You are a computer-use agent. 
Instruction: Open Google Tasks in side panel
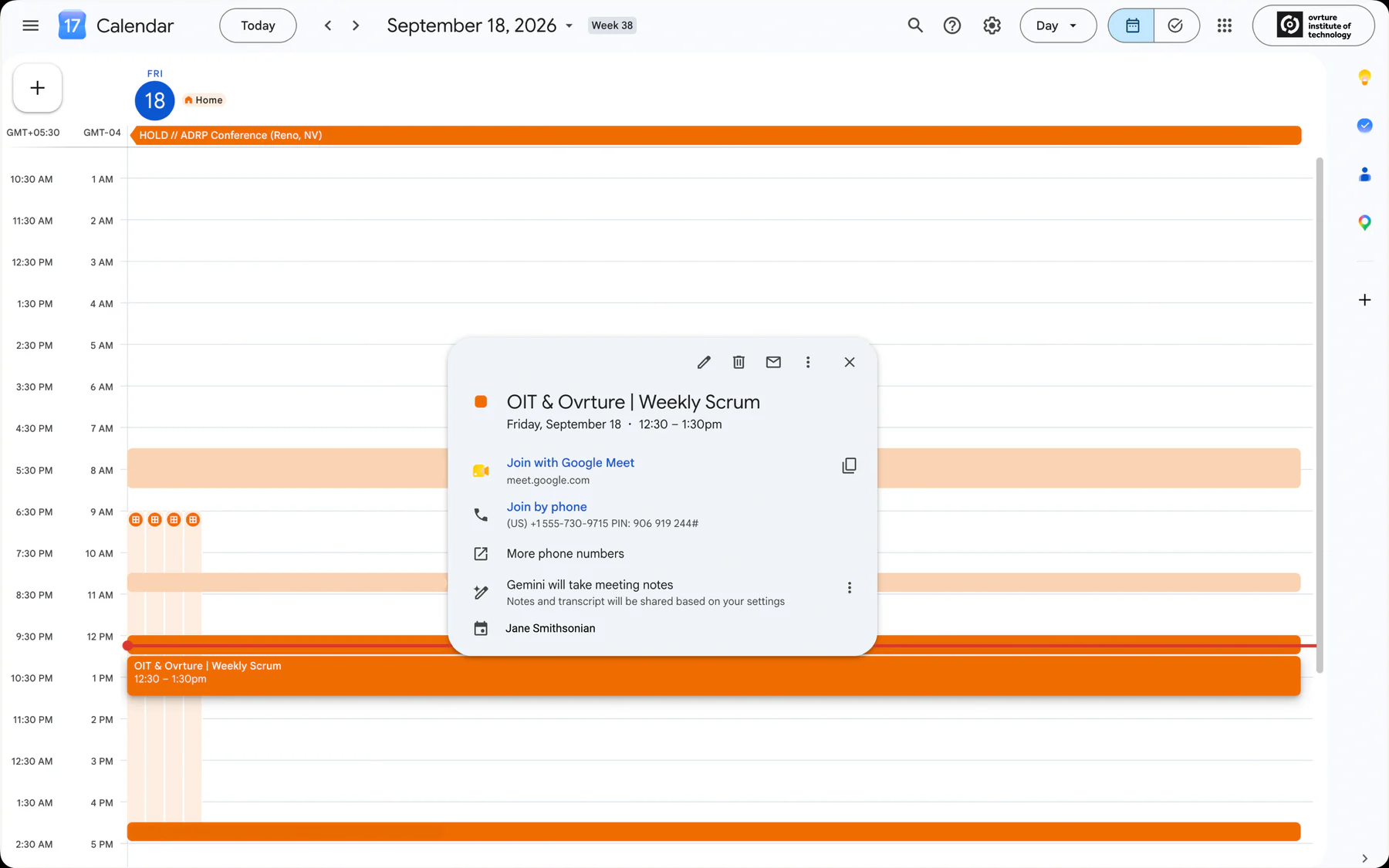[x=1364, y=125]
